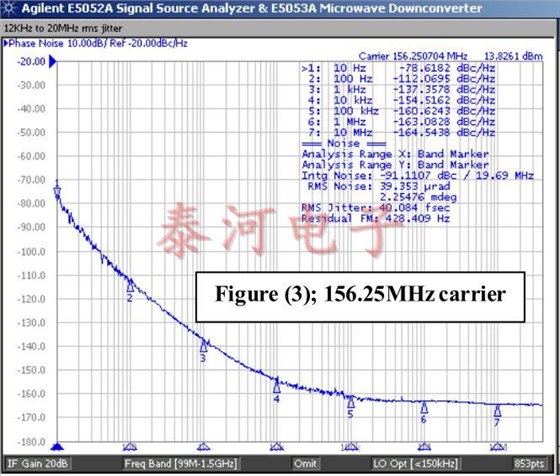This screenshot has height=476, width=560.
Task: Select marker 7 triangle at 10 MHz
Action: 498,412
